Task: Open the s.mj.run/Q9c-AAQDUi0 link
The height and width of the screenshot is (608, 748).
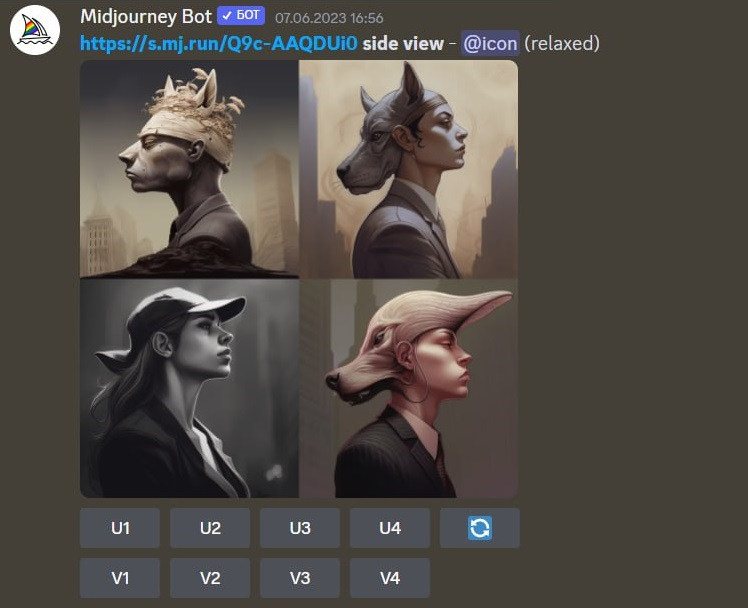Action: pyautogui.click(x=218, y=43)
